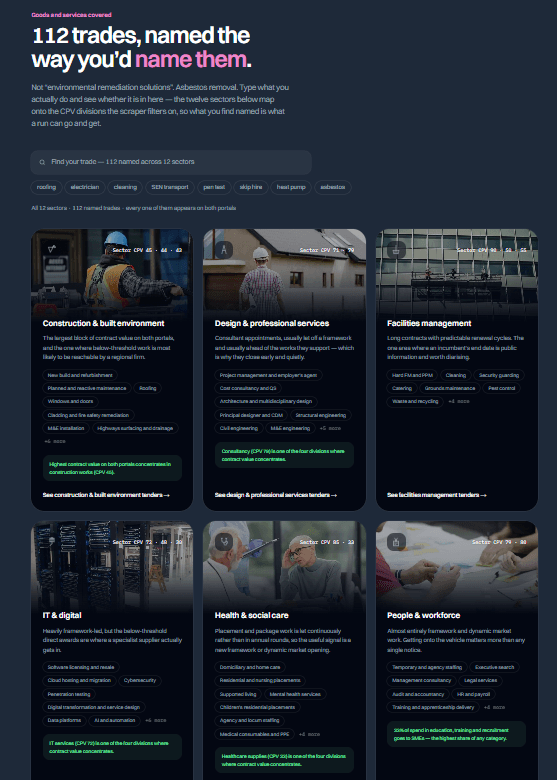Click the Health & social care stethoscope icon
The height and width of the screenshot is (780, 557).
(x=224, y=541)
